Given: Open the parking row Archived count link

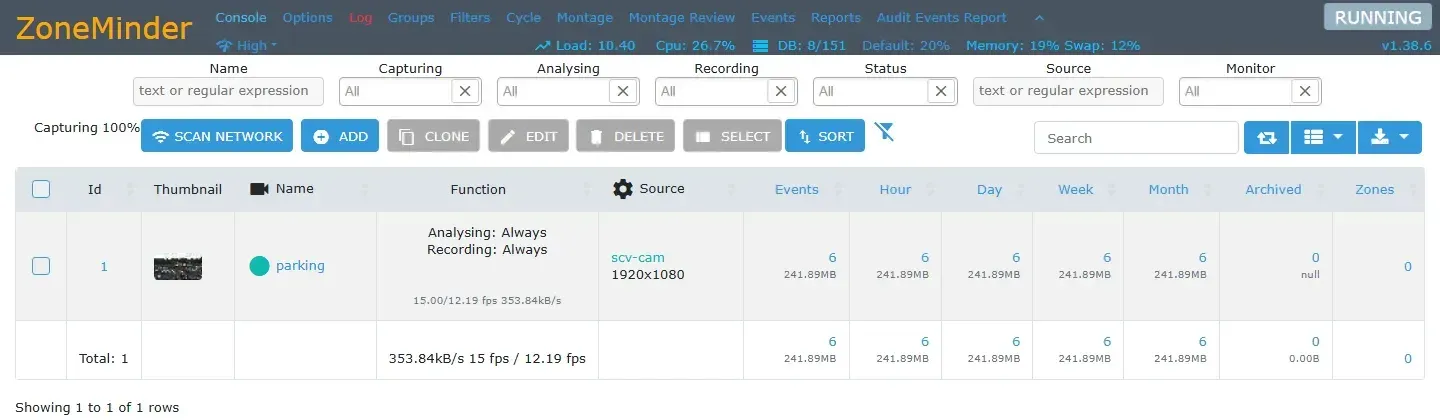Looking at the screenshot, I should point(1315,258).
